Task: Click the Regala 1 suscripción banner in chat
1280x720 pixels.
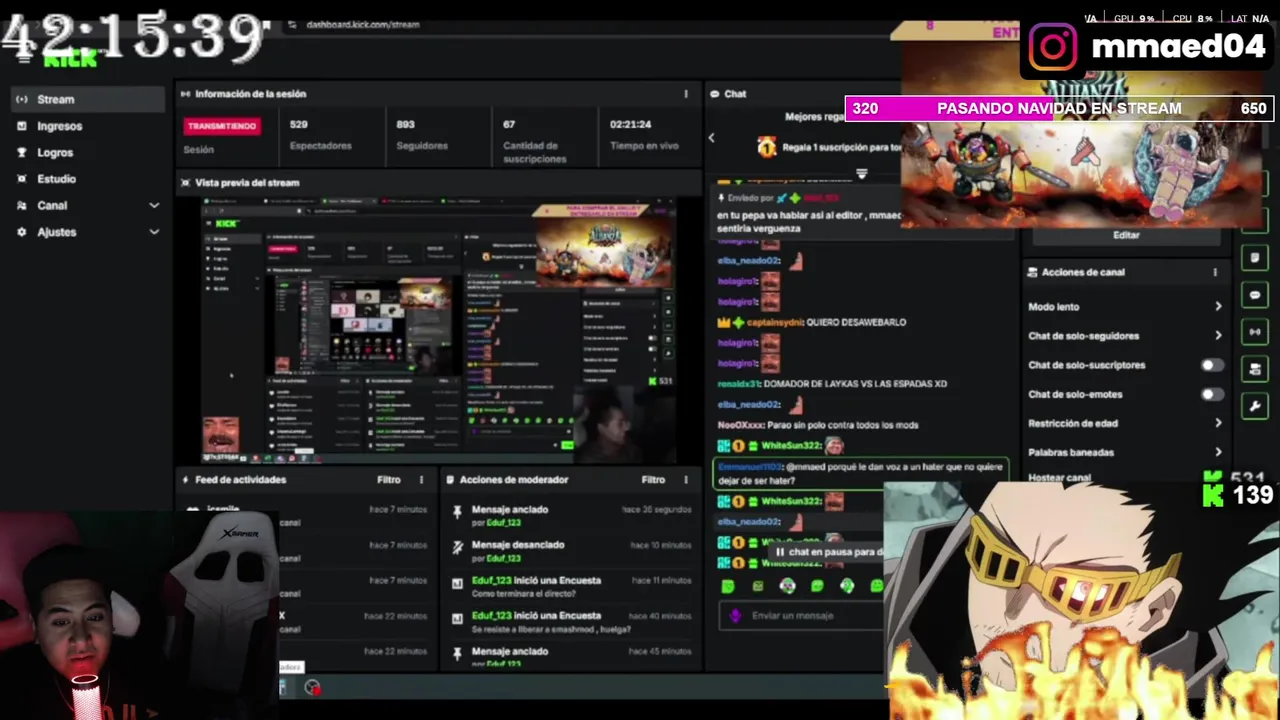Action: tap(828, 147)
